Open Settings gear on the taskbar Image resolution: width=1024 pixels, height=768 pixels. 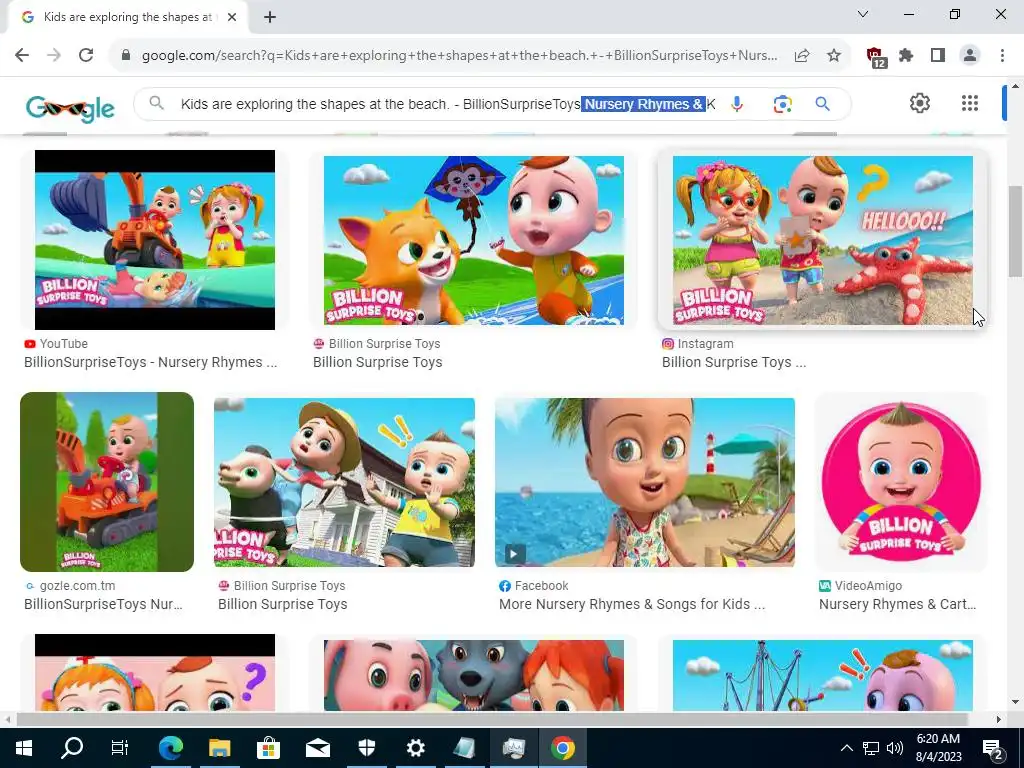(x=415, y=748)
